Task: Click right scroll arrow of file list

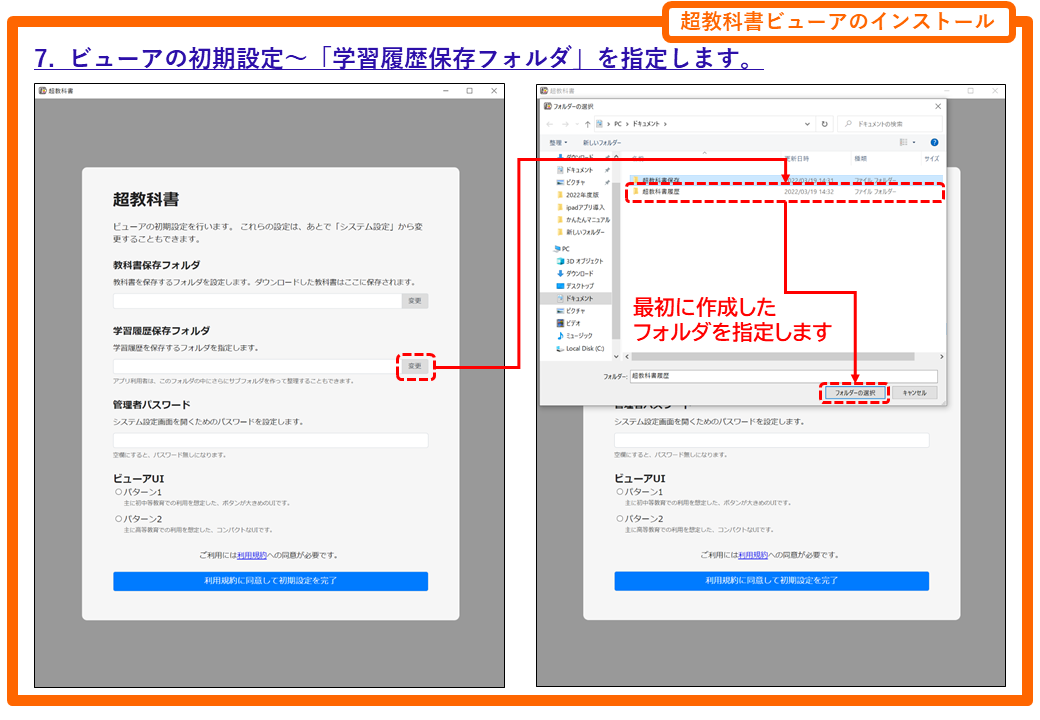Action: [x=941, y=357]
